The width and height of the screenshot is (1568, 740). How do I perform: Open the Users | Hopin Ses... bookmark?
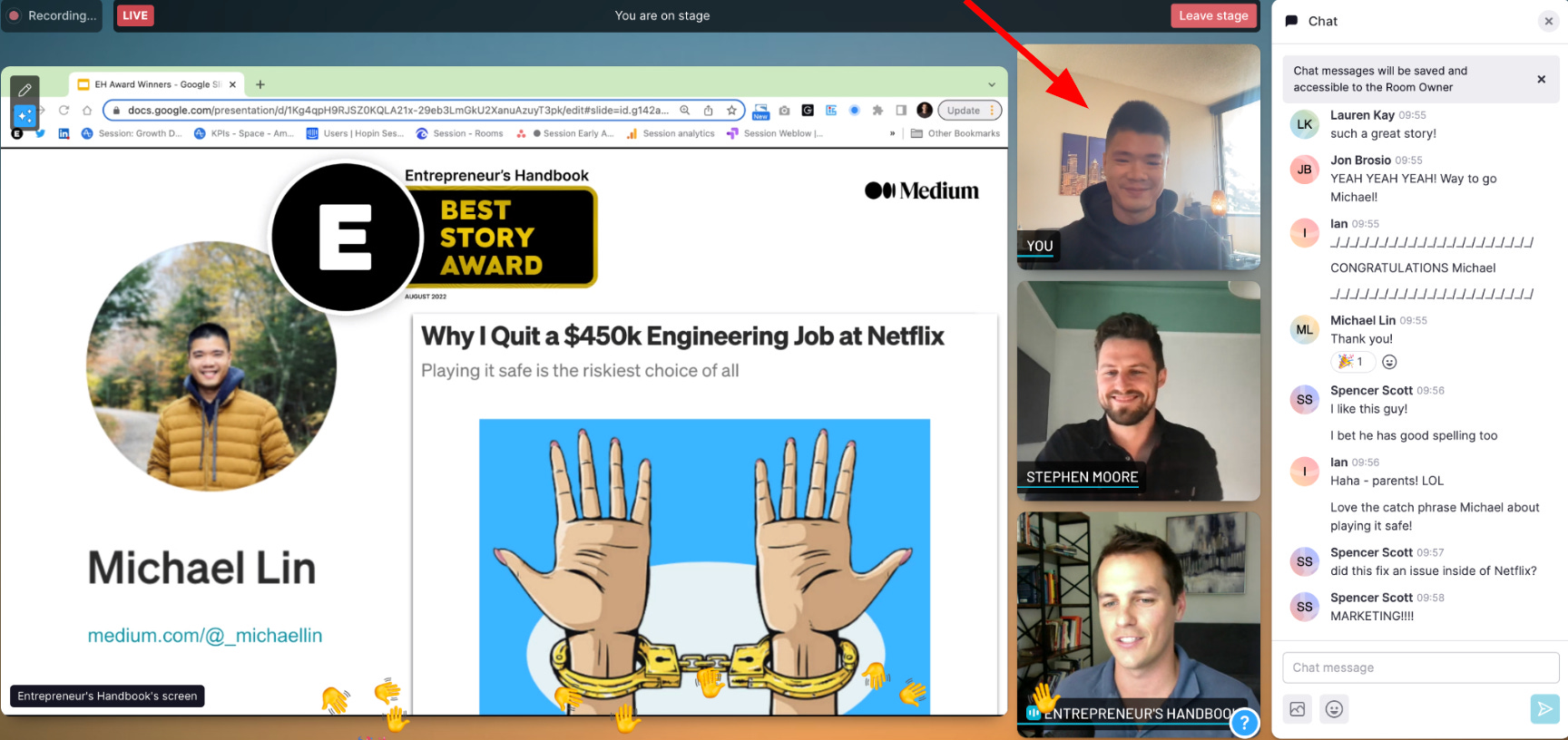(355, 133)
